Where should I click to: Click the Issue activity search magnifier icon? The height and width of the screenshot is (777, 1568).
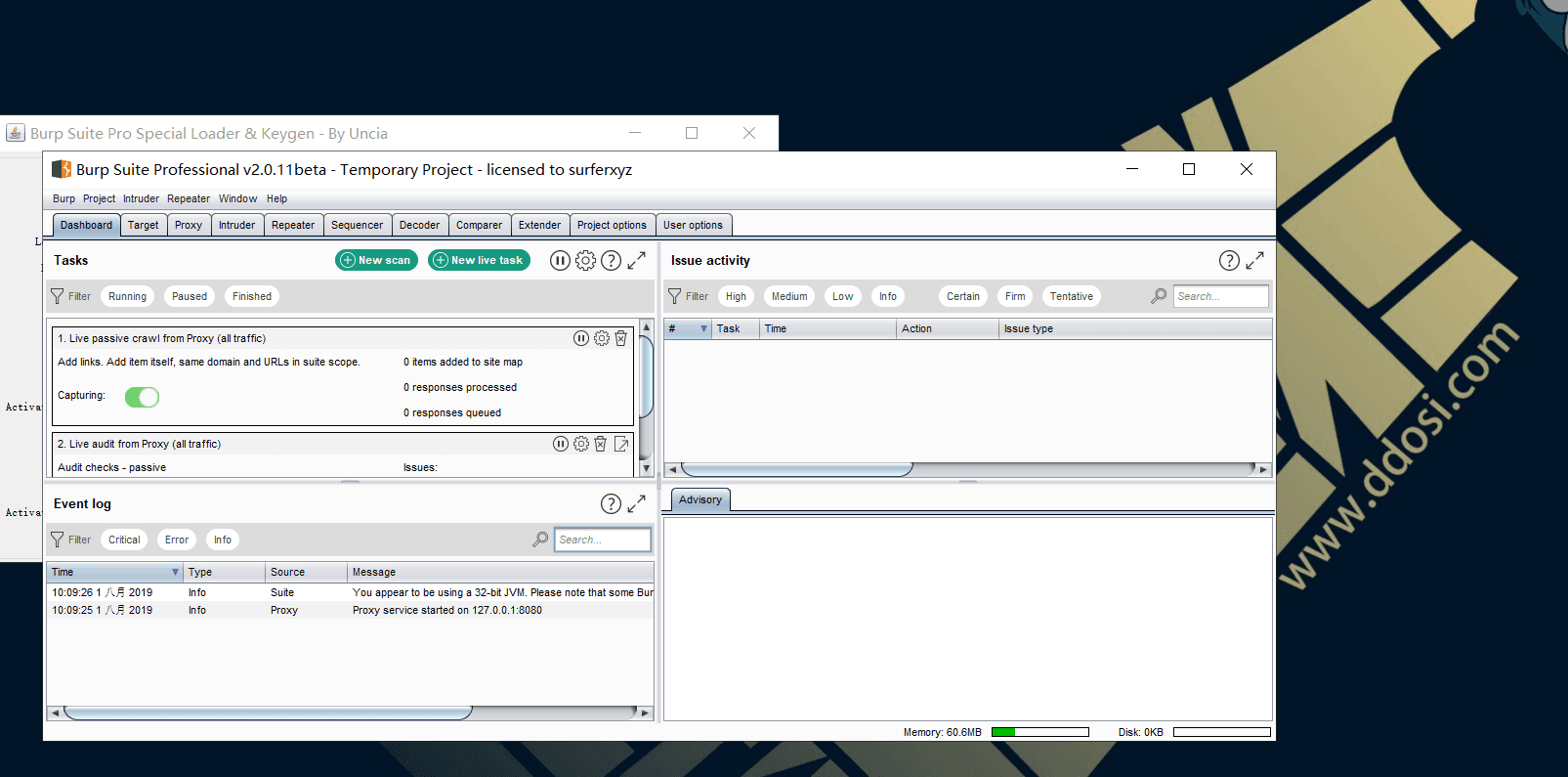1159,296
